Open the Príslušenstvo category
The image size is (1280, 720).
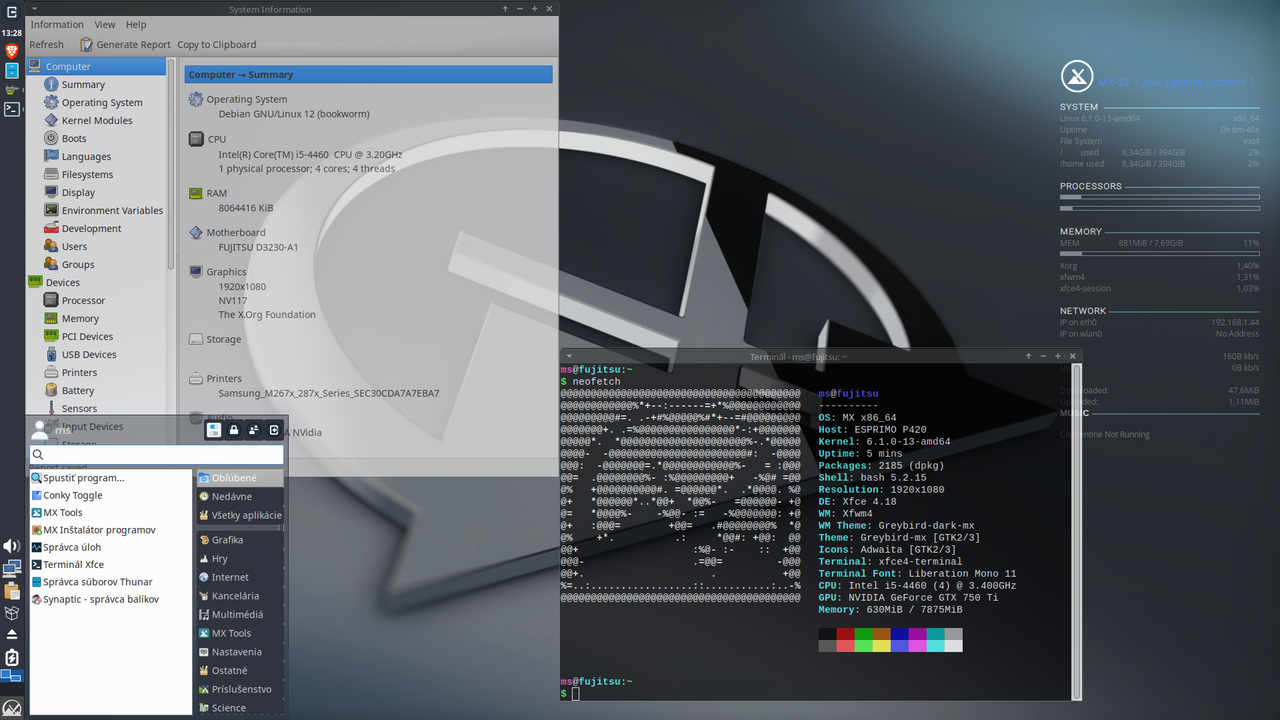click(x=240, y=690)
